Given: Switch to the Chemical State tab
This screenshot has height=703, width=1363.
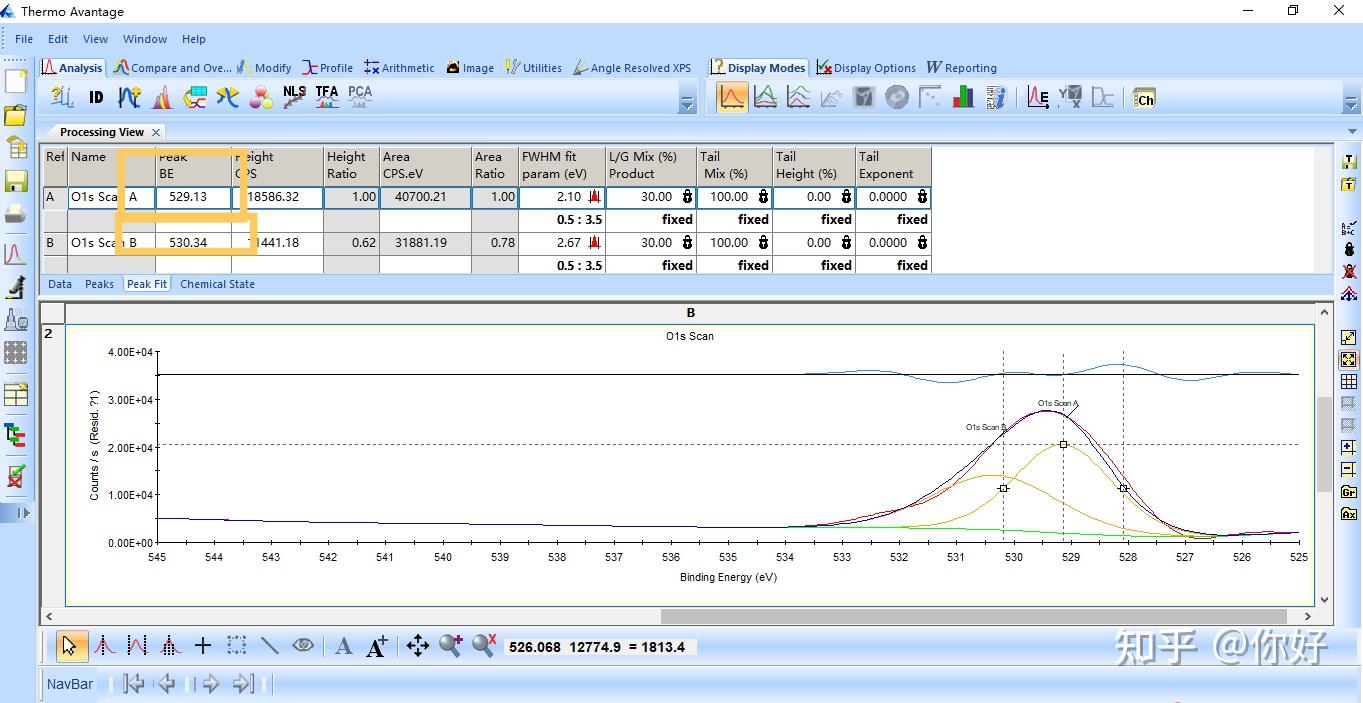Looking at the screenshot, I should point(217,284).
